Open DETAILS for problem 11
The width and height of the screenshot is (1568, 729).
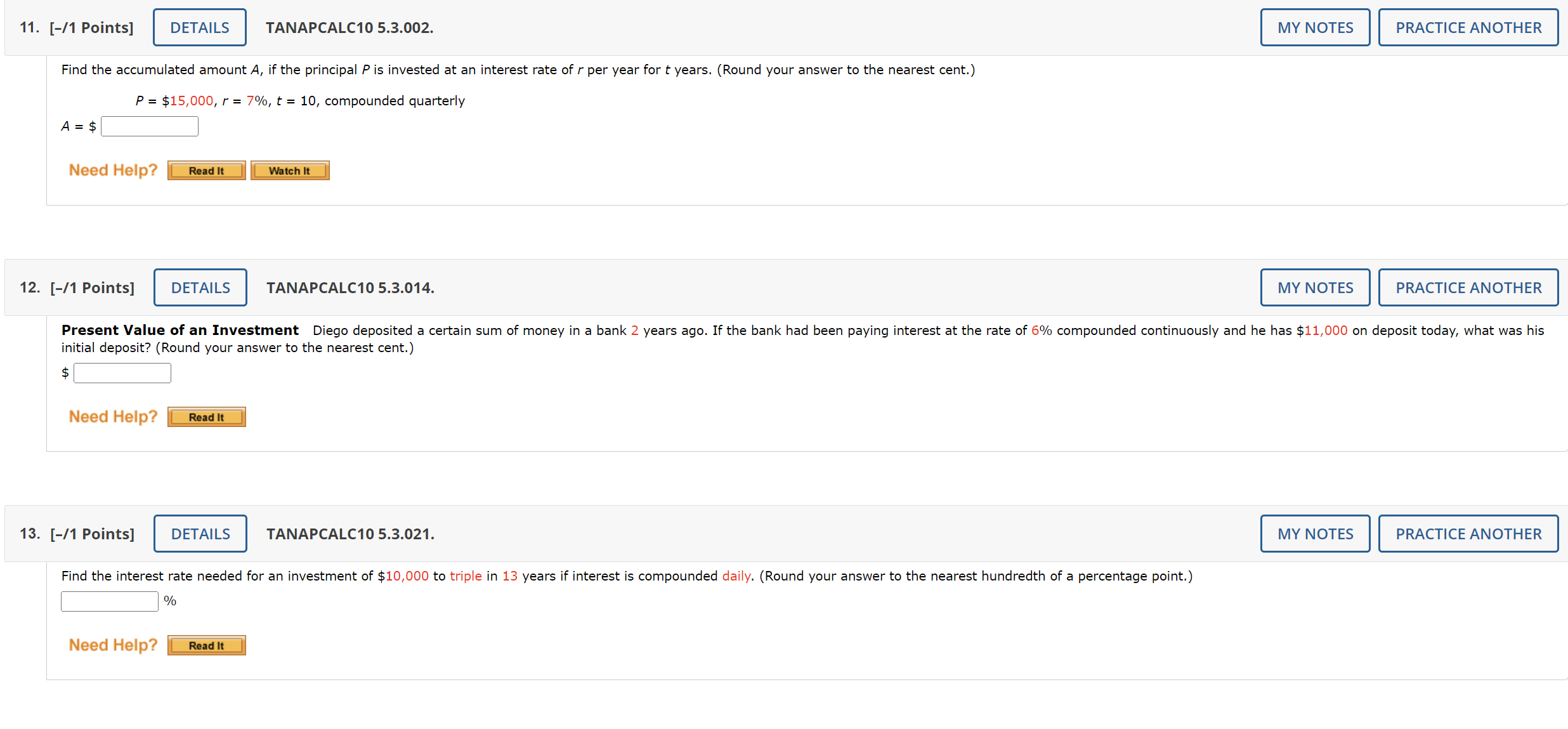199,27
